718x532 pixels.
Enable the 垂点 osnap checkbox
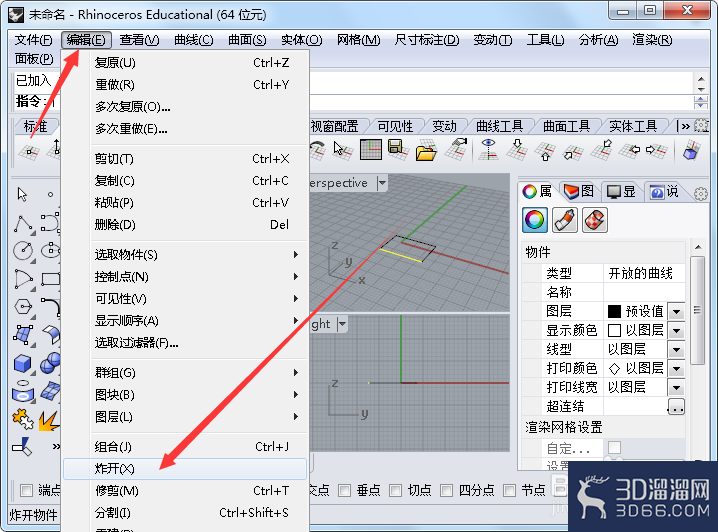point(344,491)
